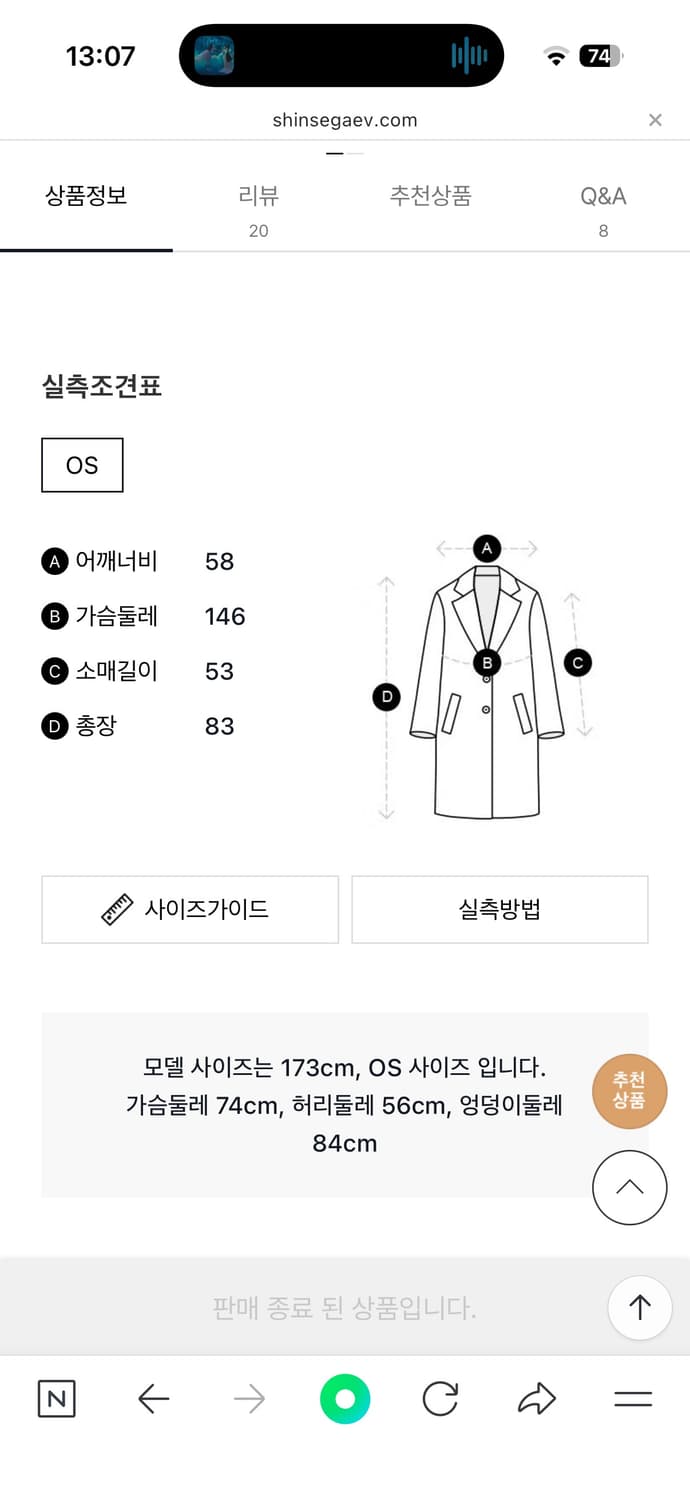
Task: Switch to the 리뷰 tab
Action: point(258,197)
